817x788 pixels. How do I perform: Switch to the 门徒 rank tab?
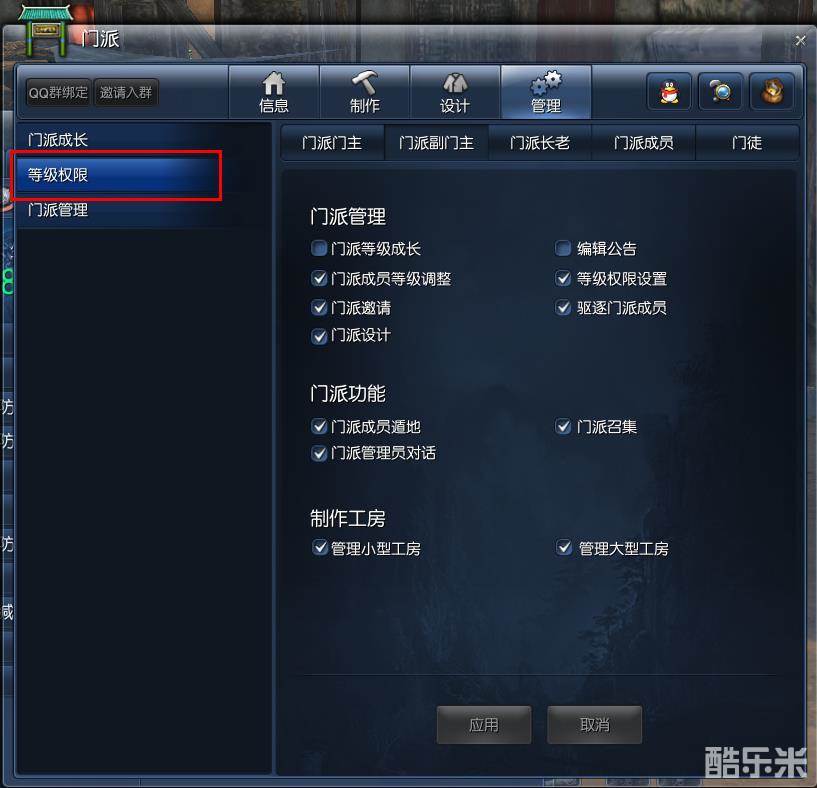pos(747,143)
